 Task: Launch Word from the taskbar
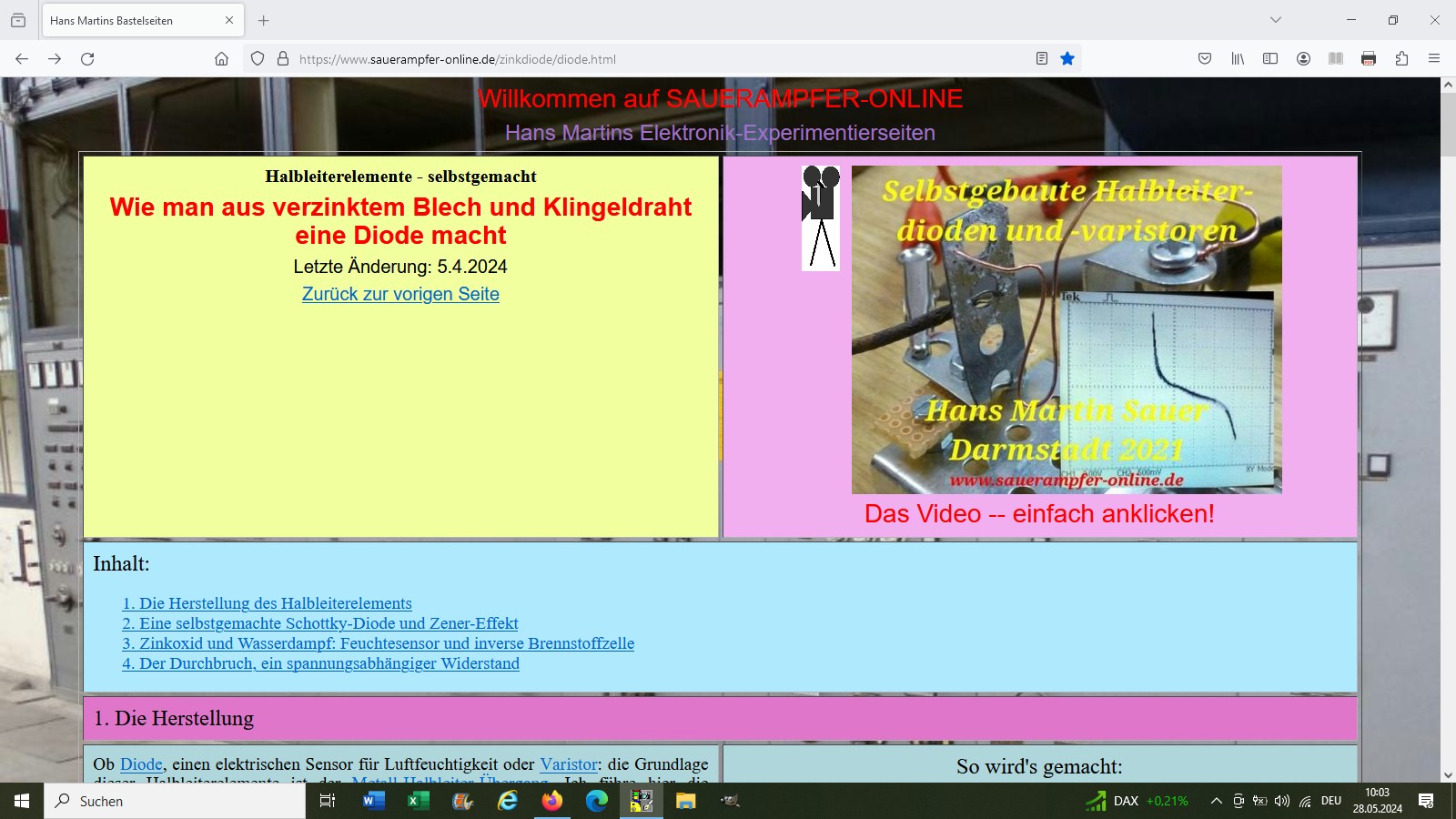click(373, 801)
